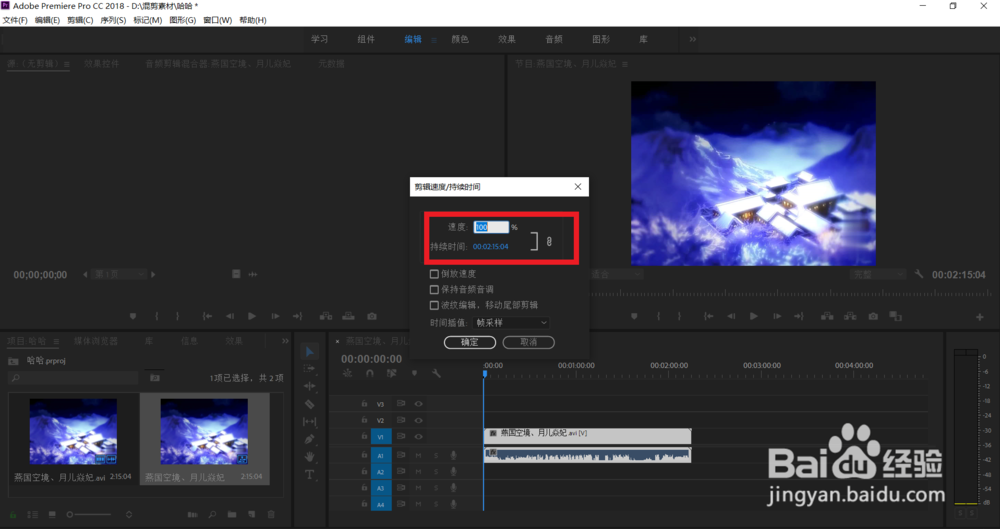Click Project panel Clear trash icon

[x=271, y=514]
